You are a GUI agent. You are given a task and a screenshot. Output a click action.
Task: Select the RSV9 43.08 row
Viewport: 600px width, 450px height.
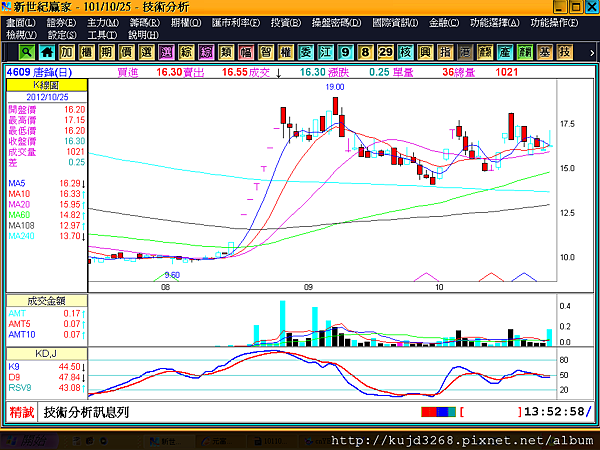[x=47, y=388]
